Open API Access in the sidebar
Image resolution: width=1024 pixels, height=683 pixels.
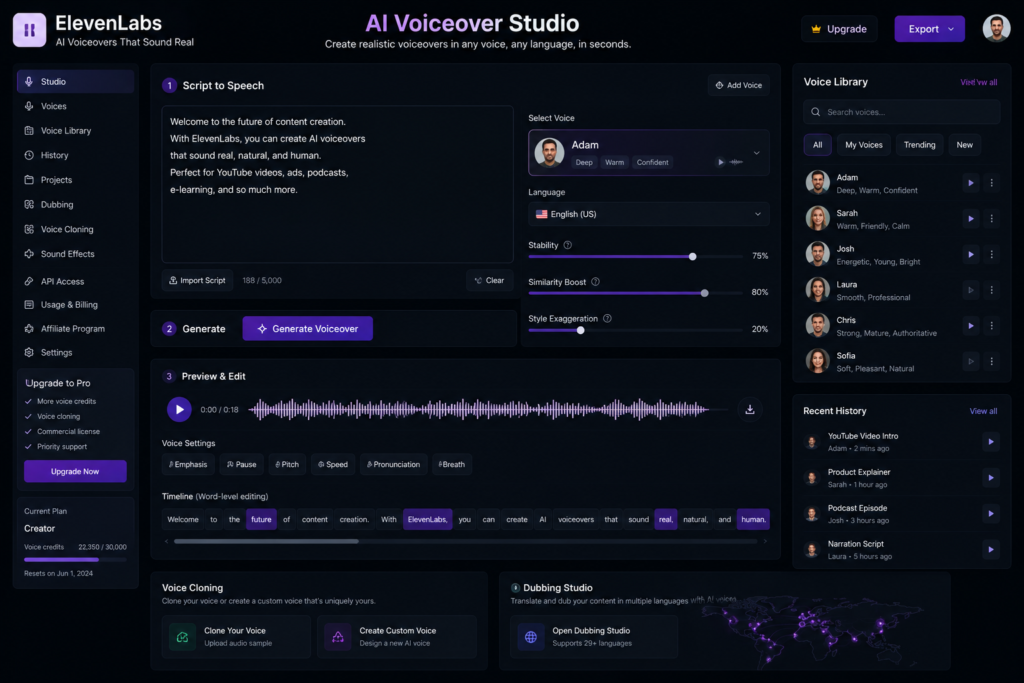(x=75, y=281)
